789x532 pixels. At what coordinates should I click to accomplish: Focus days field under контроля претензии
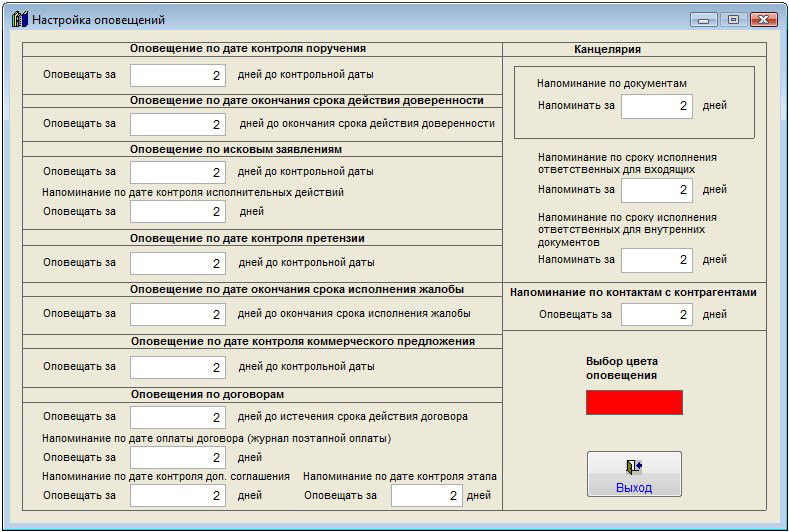(178, 263)
